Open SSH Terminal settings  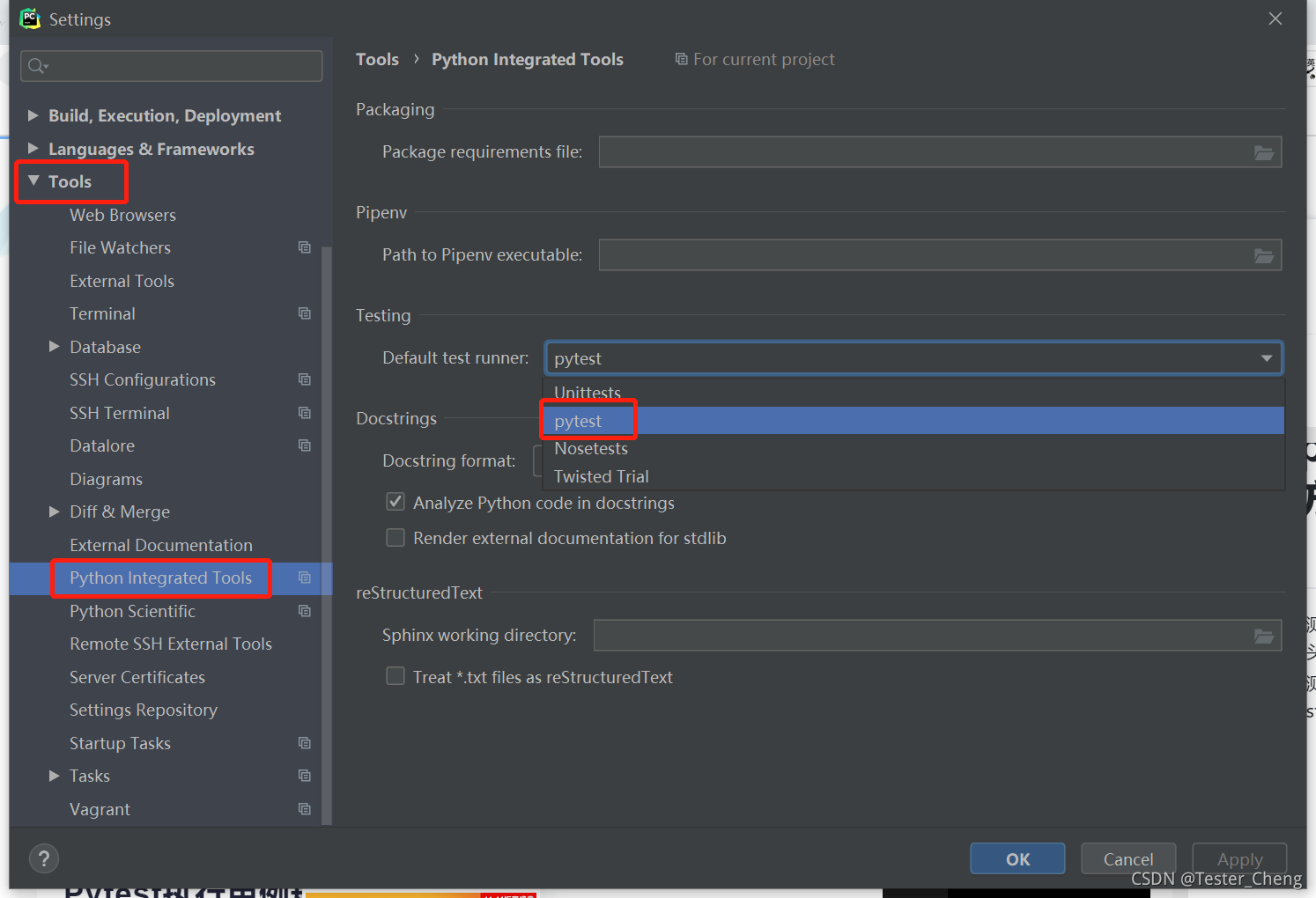120,413
